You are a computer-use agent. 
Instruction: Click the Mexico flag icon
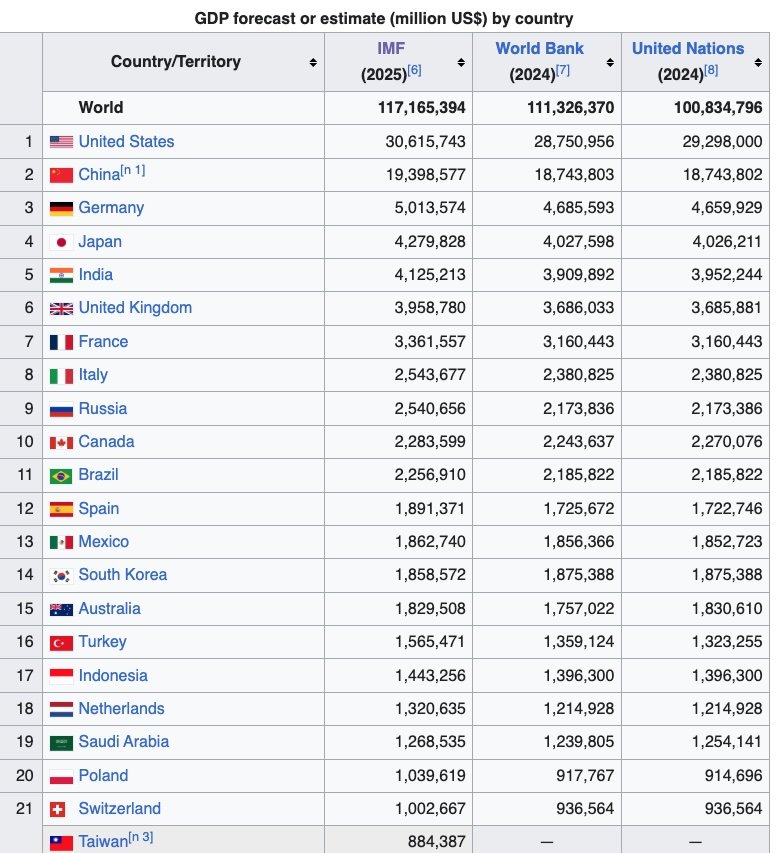point(61,542)
